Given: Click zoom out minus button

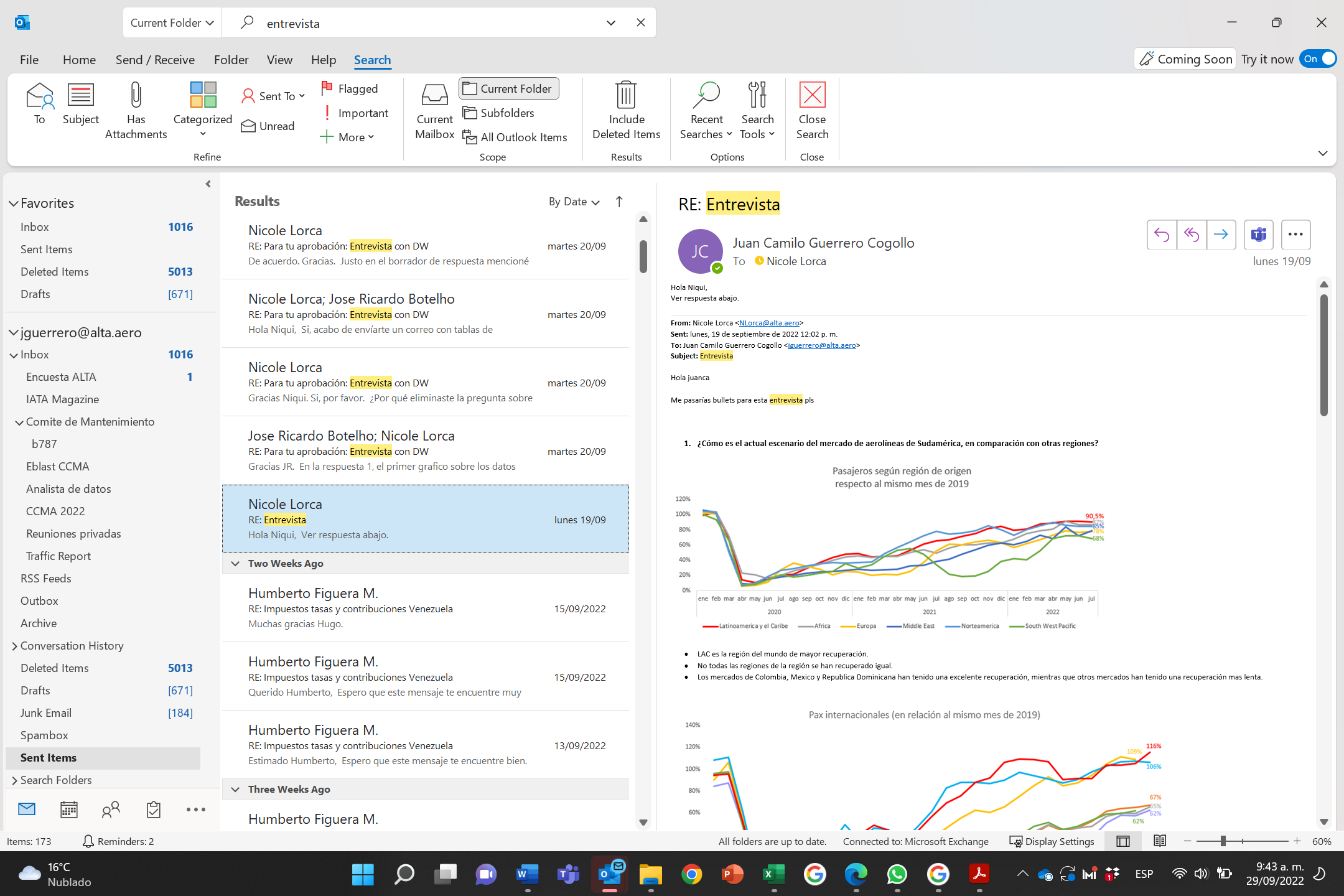Looking at the screenshot, I should coord(1187,841).
